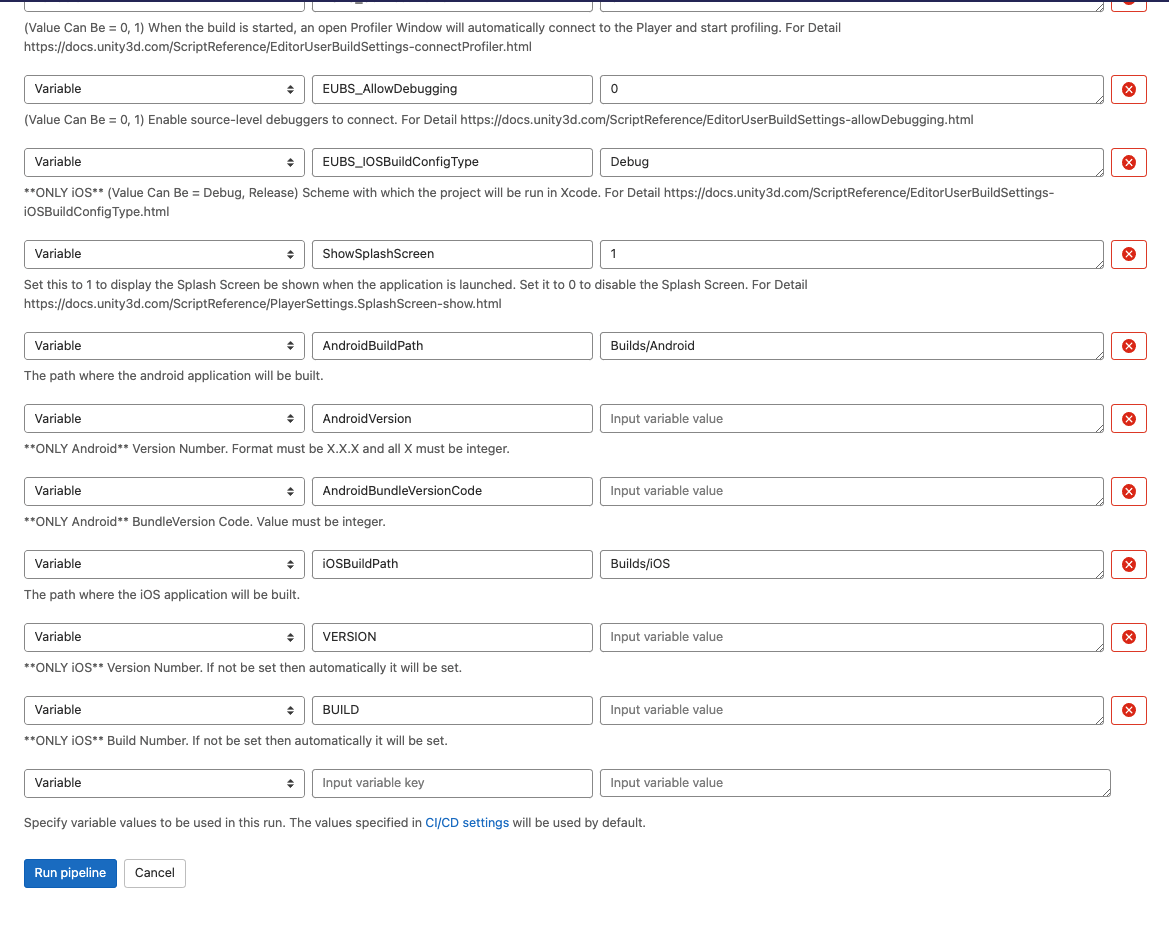Remove the EUBS_IOSBuildConfigType variable row
Viewport: 1169px width, 932px height.
point(1128,163)
